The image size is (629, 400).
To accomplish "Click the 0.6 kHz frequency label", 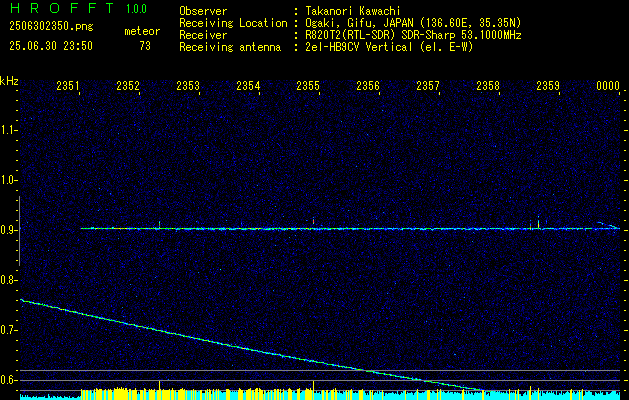I will click(8, 380).
